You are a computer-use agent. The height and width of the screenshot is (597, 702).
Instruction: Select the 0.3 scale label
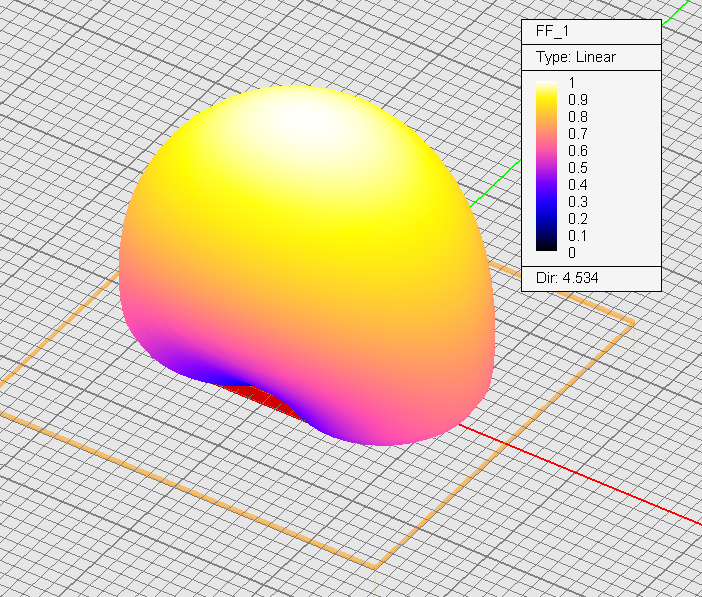tap(577, 202)
